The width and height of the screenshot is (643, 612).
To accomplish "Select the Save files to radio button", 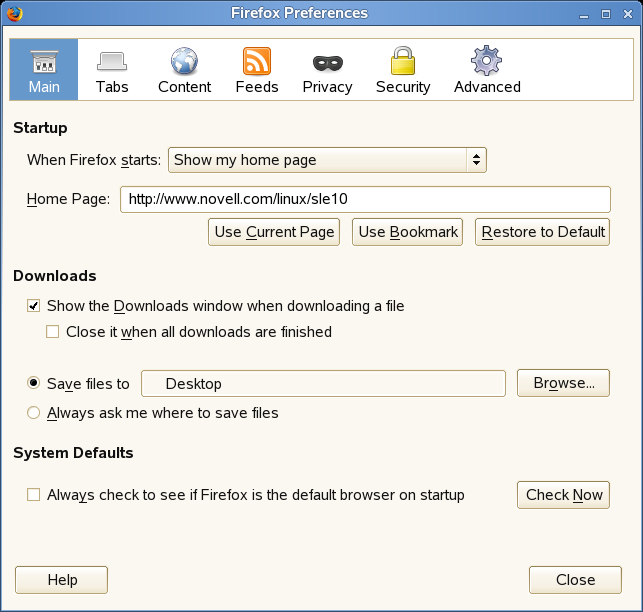I will pos(33,384).
